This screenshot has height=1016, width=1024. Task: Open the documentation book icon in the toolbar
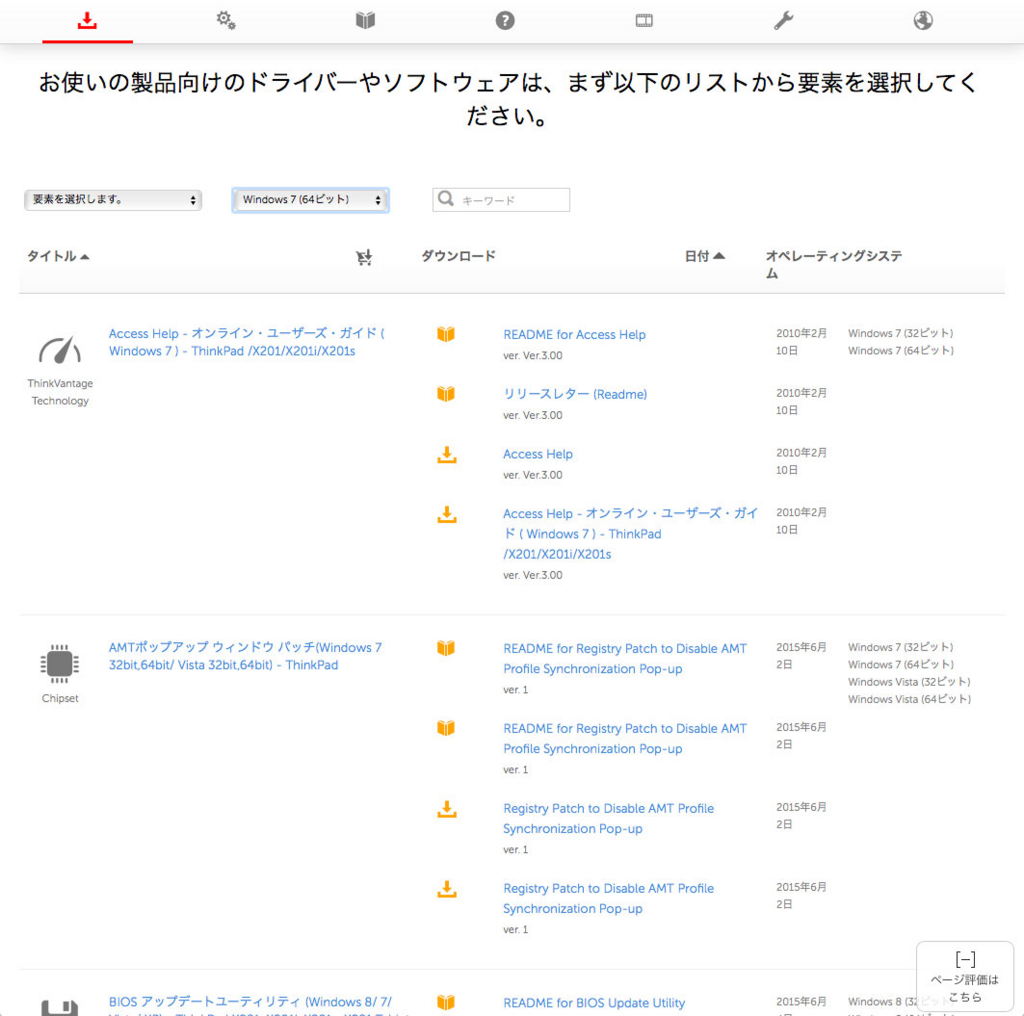365,19
